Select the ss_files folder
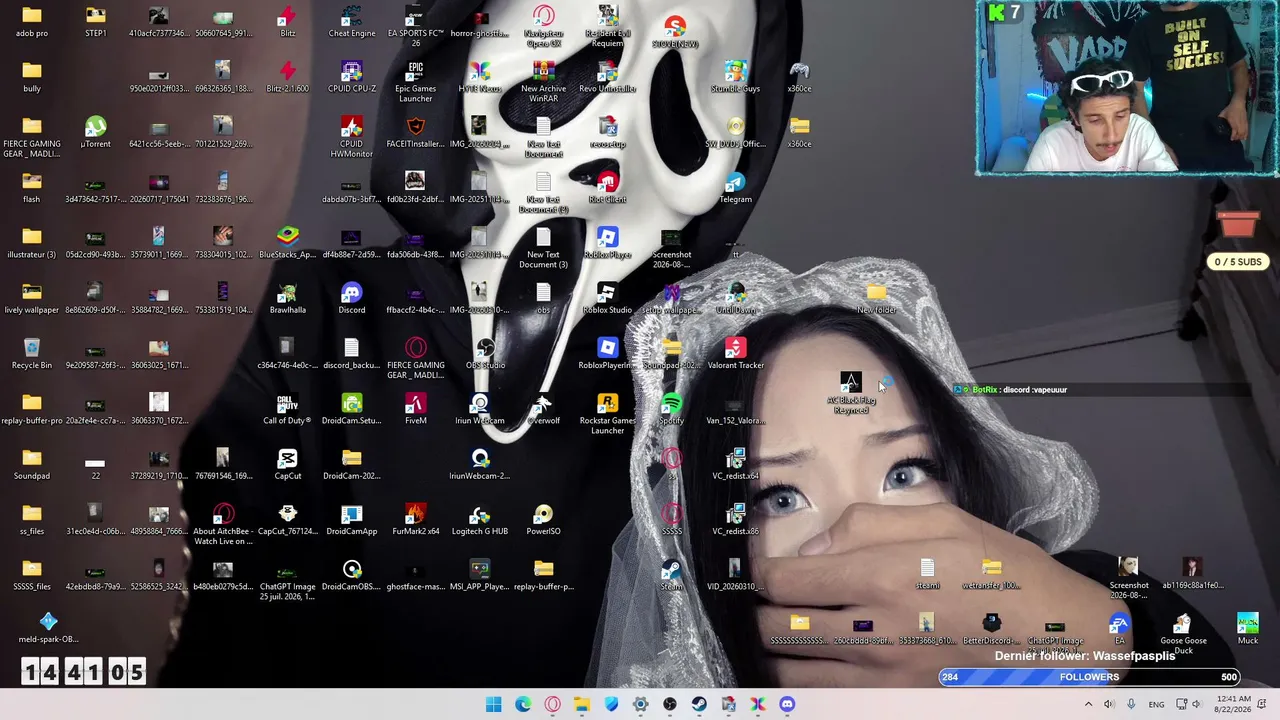Image resolution: width=1280 pixels, height=720 pixels. pyautogui.click(x=32, y=519)
